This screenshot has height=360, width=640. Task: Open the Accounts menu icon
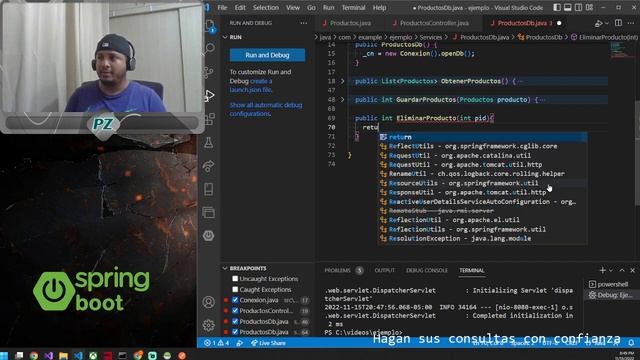(209, 302)
